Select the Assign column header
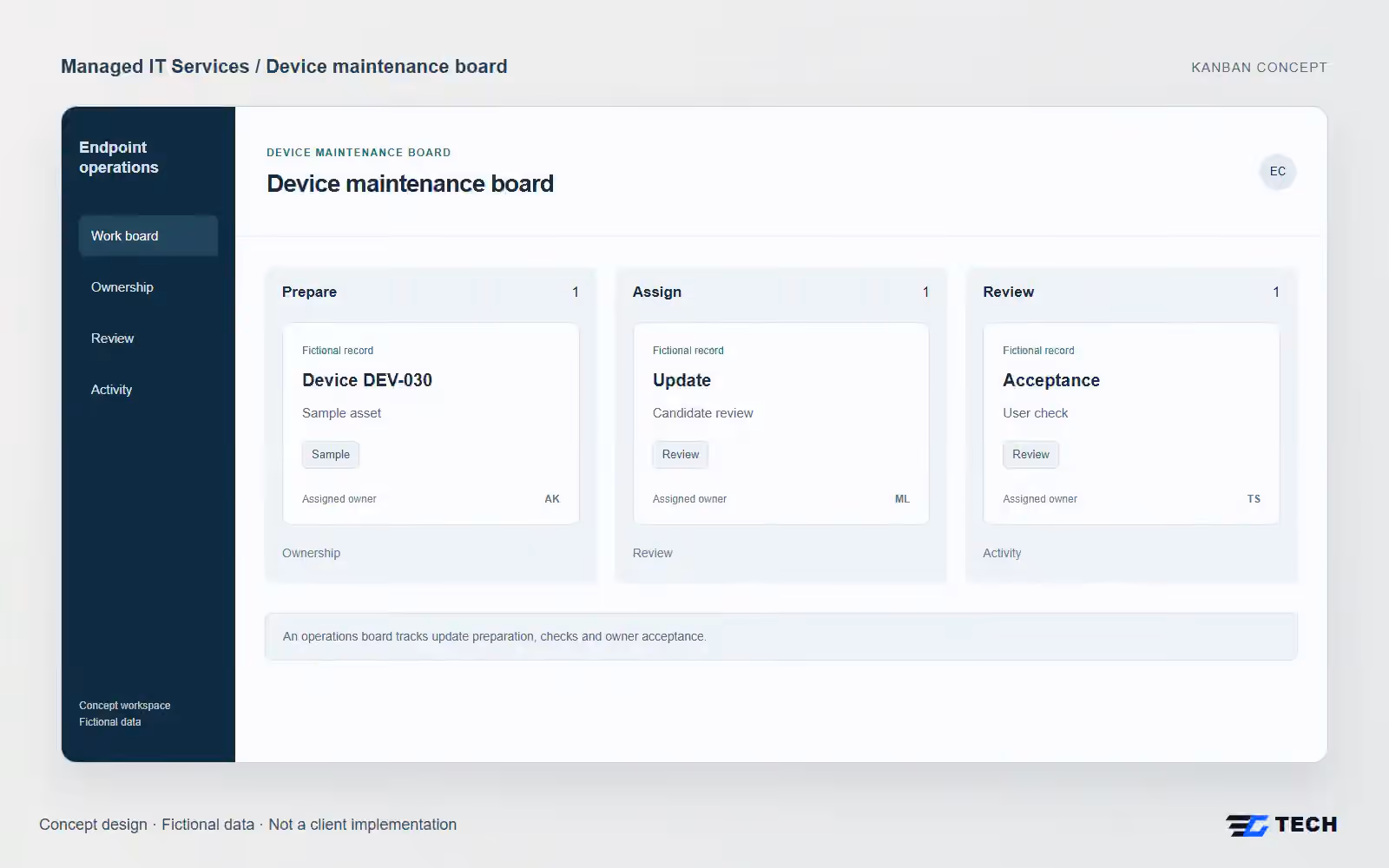 [x=657, y=293]
